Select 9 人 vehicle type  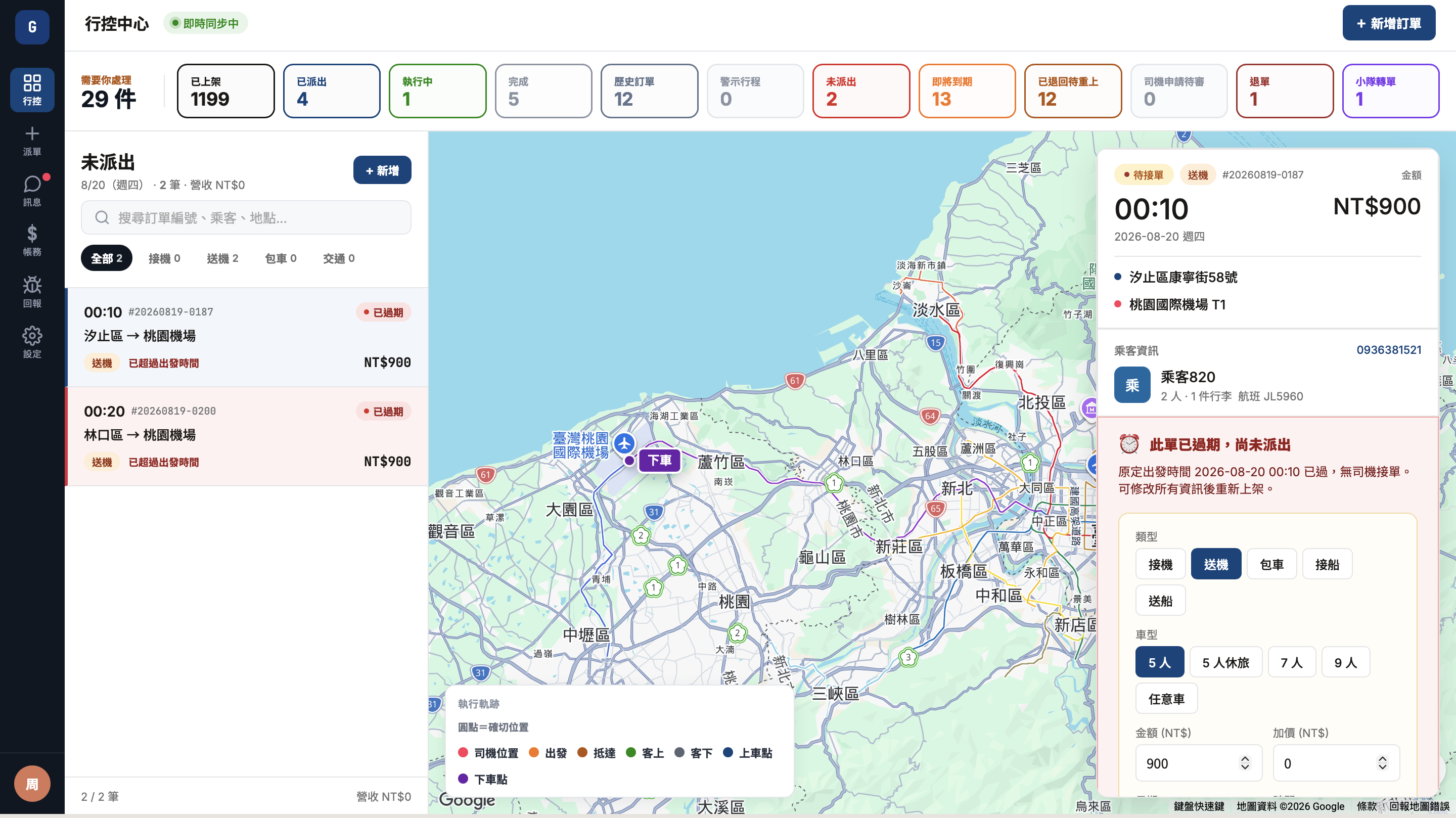[1346, 662]
